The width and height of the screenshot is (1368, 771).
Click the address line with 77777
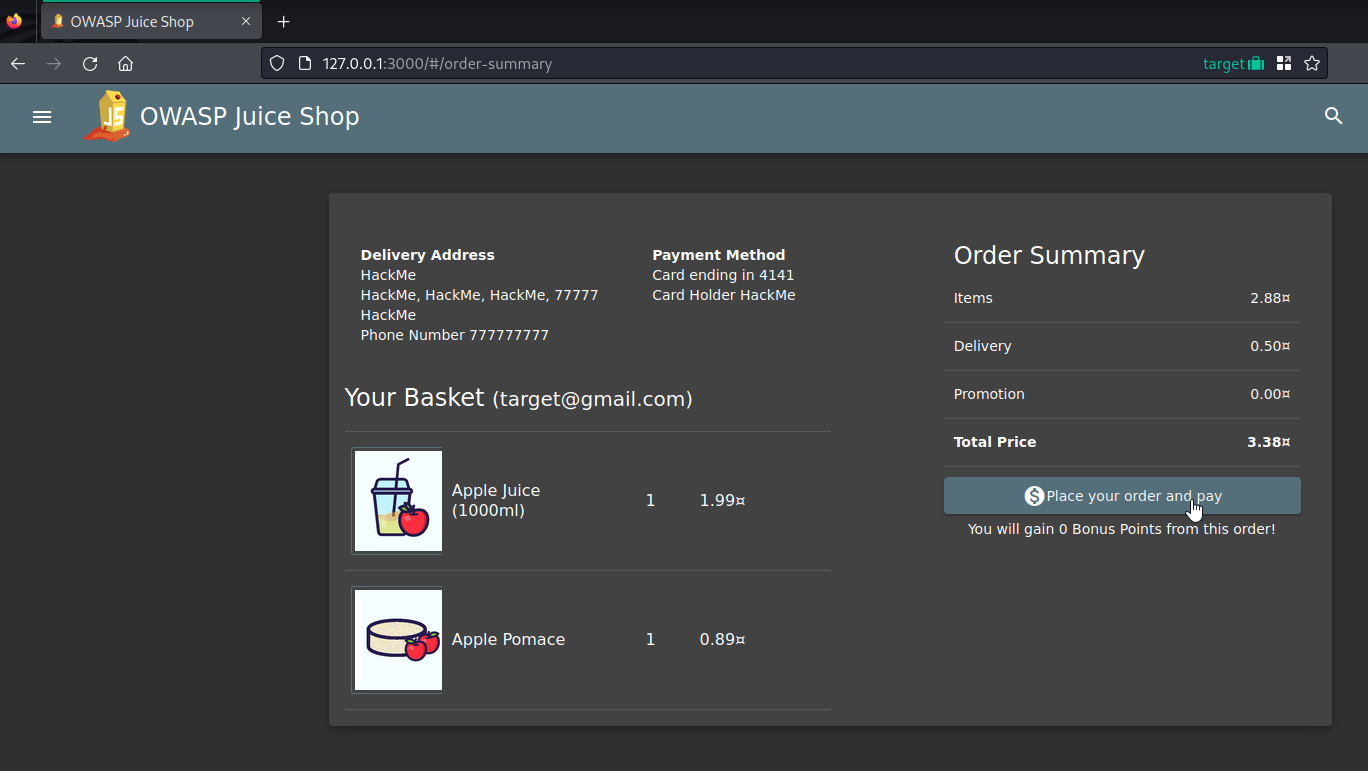tap(480, 295)
